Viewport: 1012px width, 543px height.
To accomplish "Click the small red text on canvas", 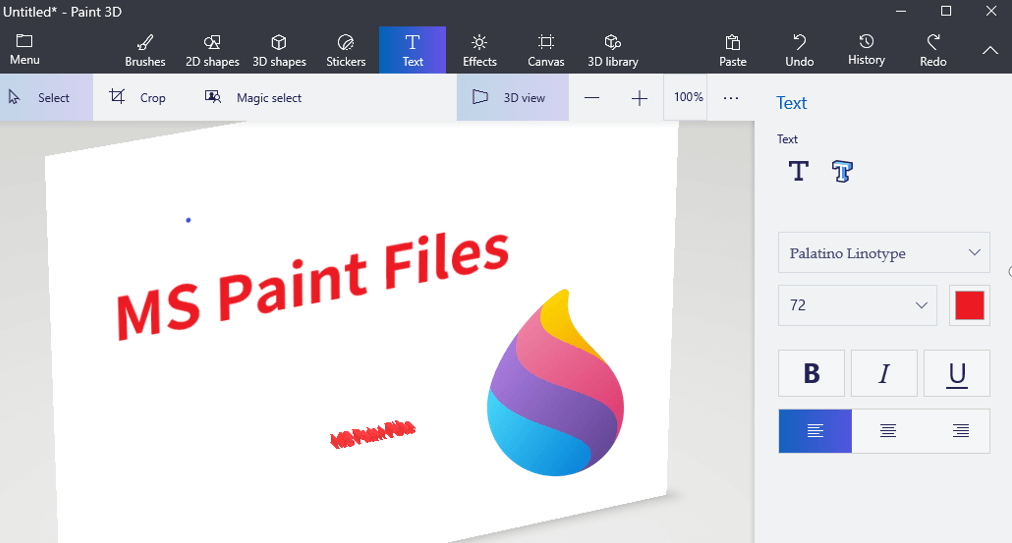I will click(372, 434).
